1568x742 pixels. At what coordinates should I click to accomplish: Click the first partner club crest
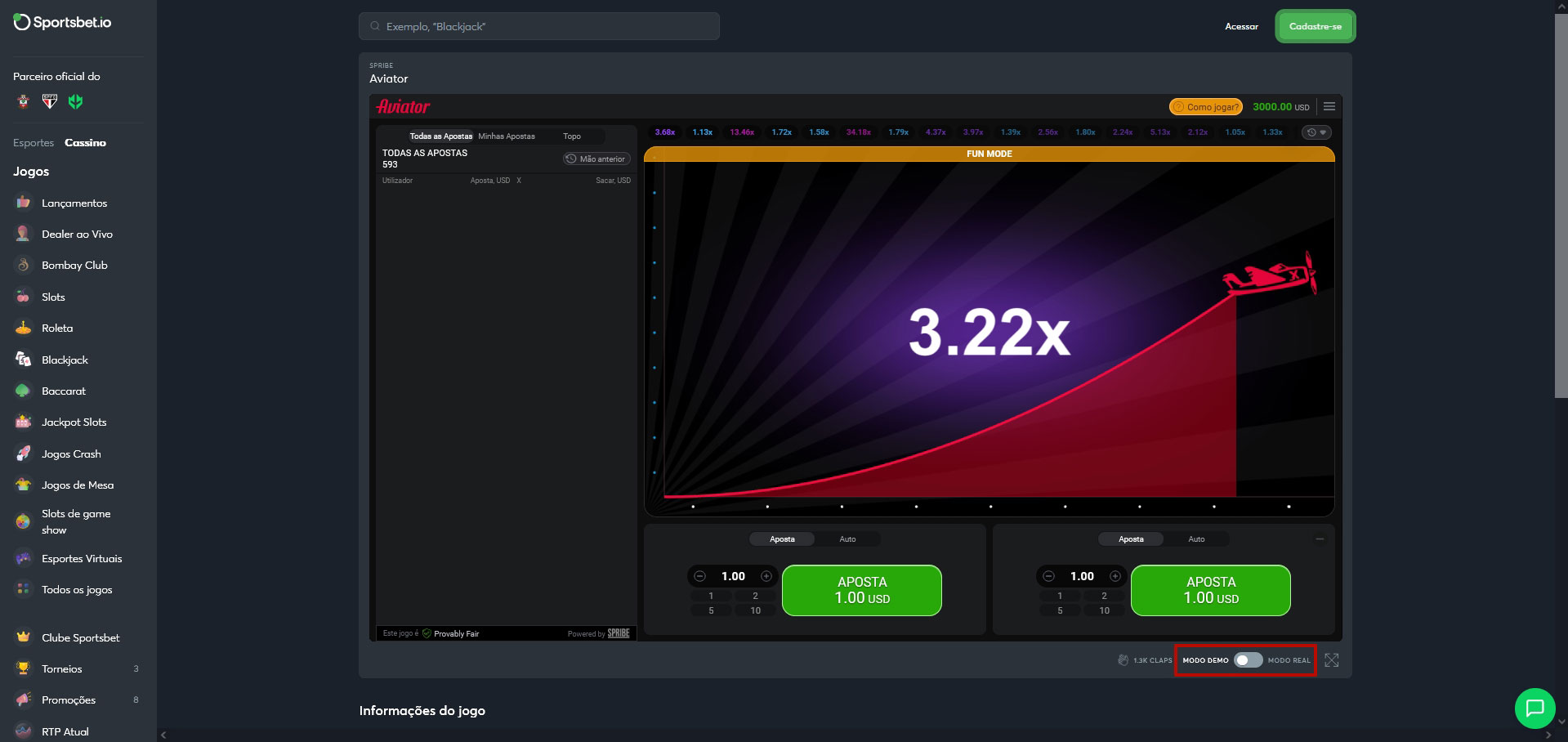point(23,101)
